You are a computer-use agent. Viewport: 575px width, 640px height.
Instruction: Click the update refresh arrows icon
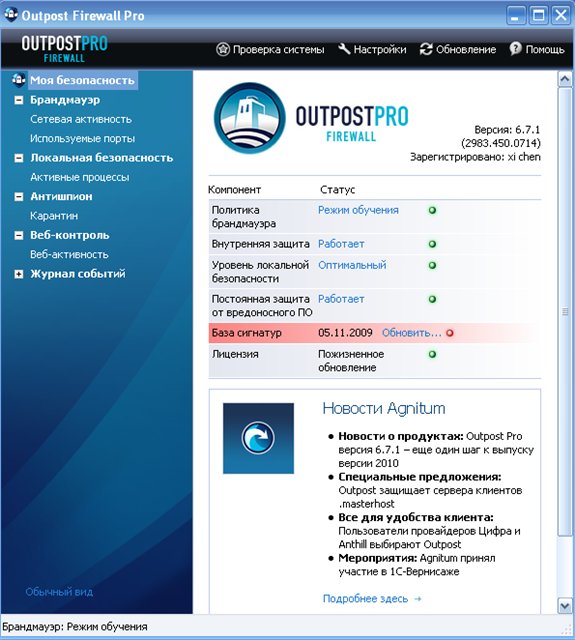click(x=426, y=49)
